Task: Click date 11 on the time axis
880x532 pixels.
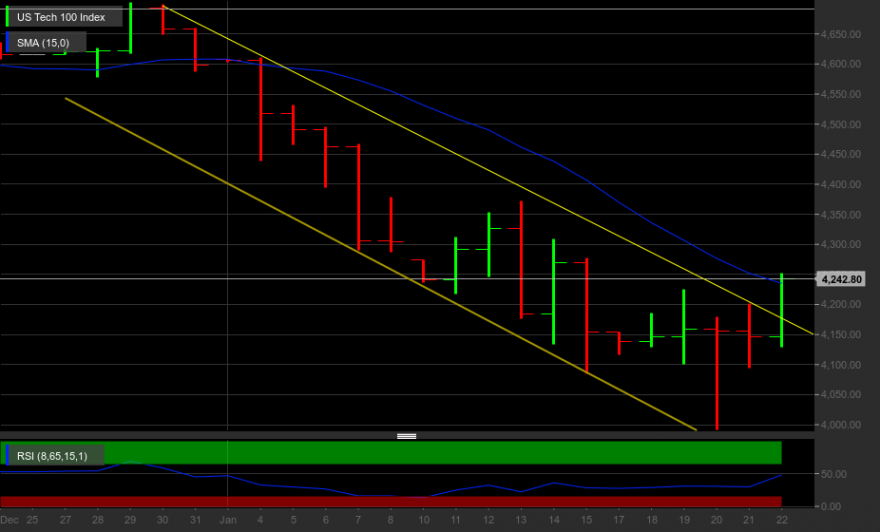Action: (456, 520)
